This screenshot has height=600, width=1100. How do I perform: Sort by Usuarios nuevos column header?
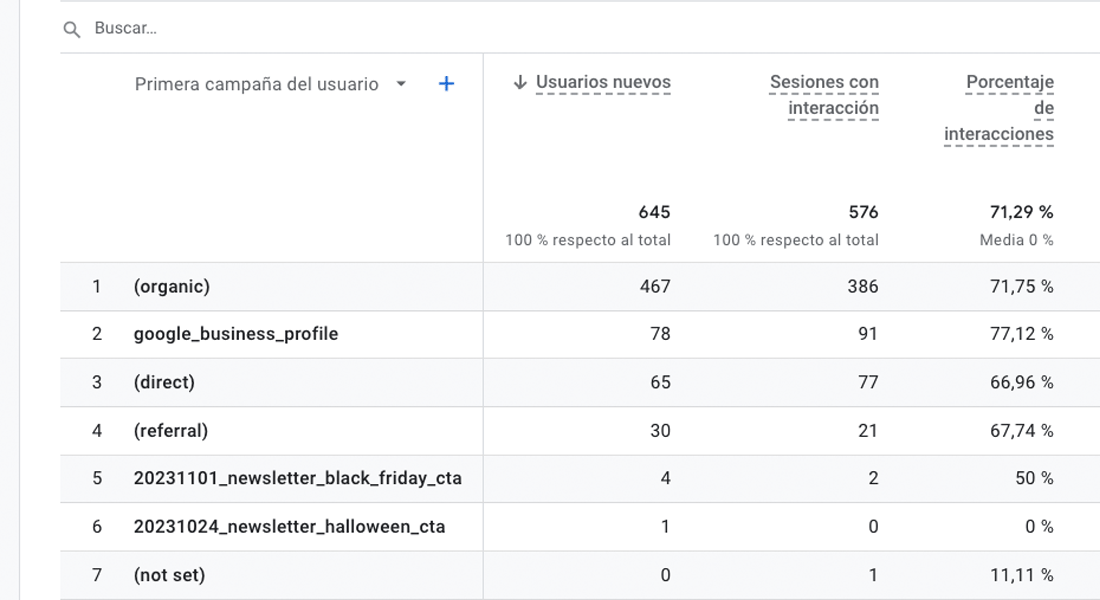pos(603,83)
